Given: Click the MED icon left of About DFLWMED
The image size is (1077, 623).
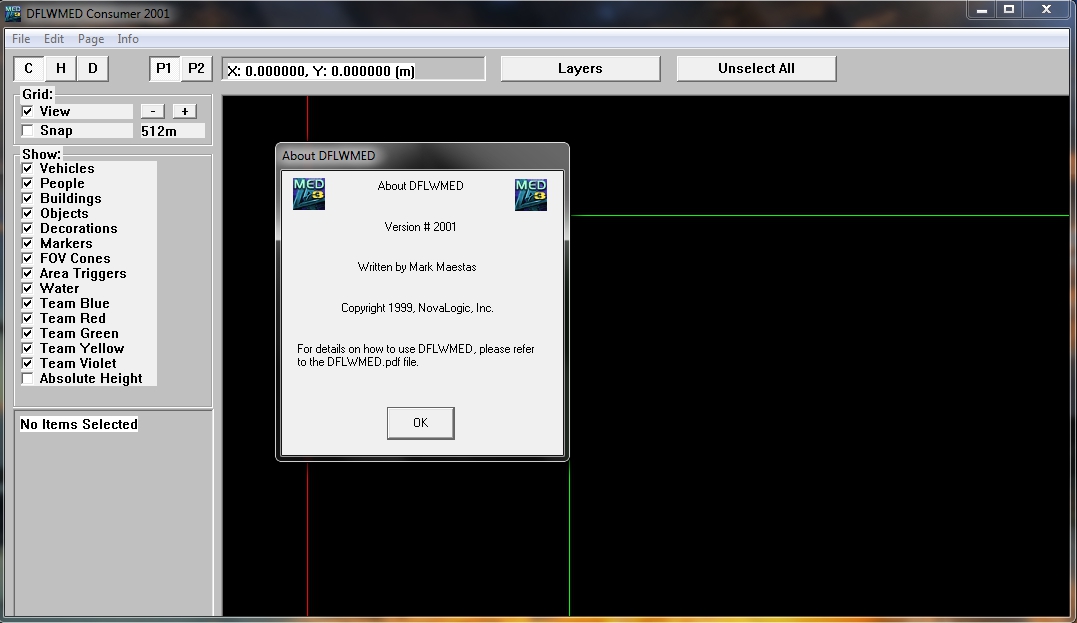Looking at the screenshot, I should tap(308, 194).
